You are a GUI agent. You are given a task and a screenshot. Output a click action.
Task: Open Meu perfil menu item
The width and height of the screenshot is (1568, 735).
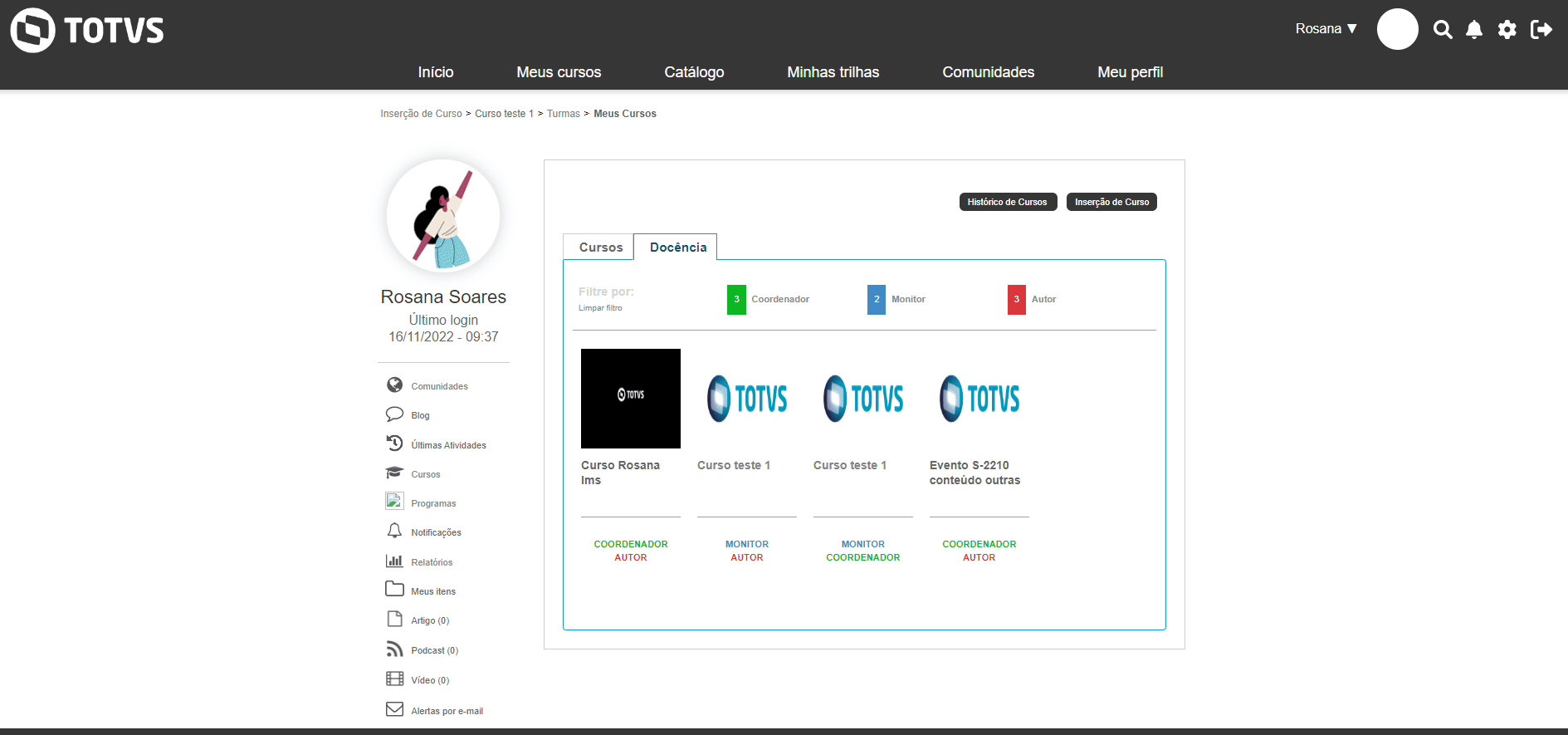tap(1131, 72)
